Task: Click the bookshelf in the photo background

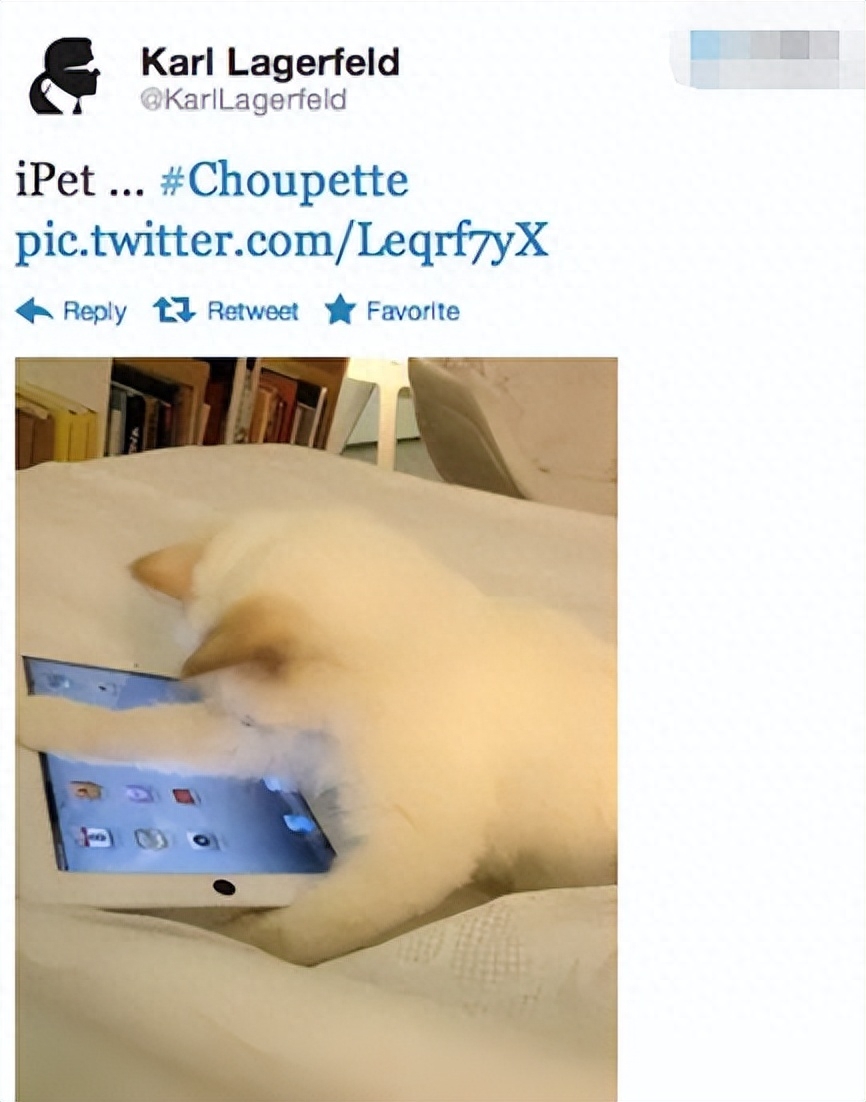Action: pyautogui.click(x=181, y=406)
